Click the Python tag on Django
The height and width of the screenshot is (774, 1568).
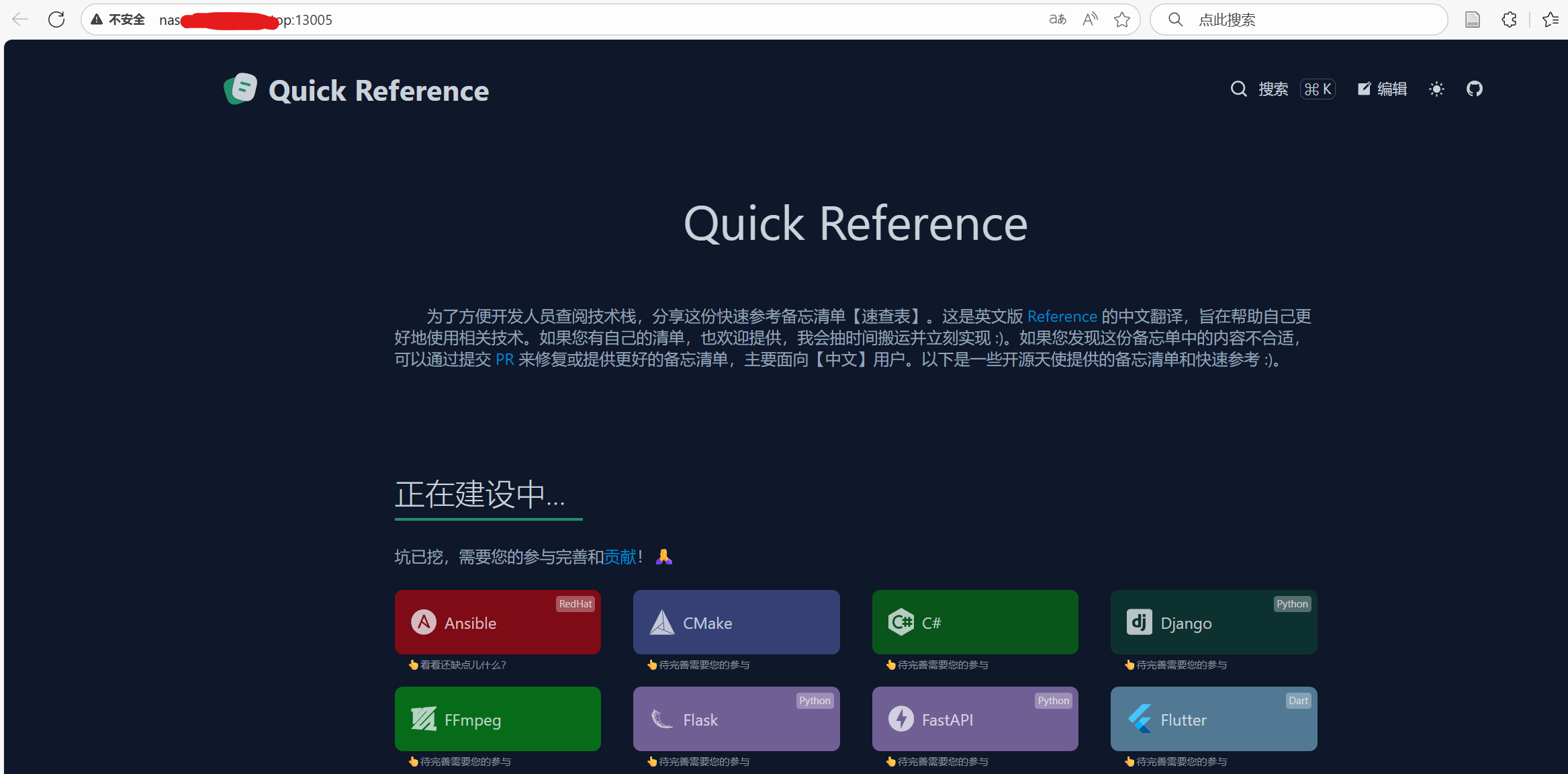click(x=1292, y=603)
